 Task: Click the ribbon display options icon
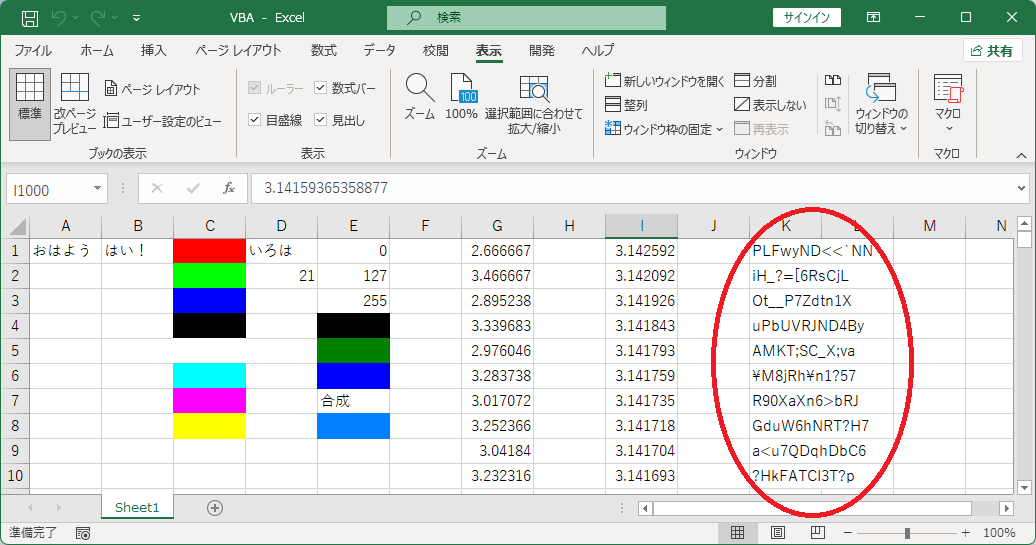click(873, 18)
